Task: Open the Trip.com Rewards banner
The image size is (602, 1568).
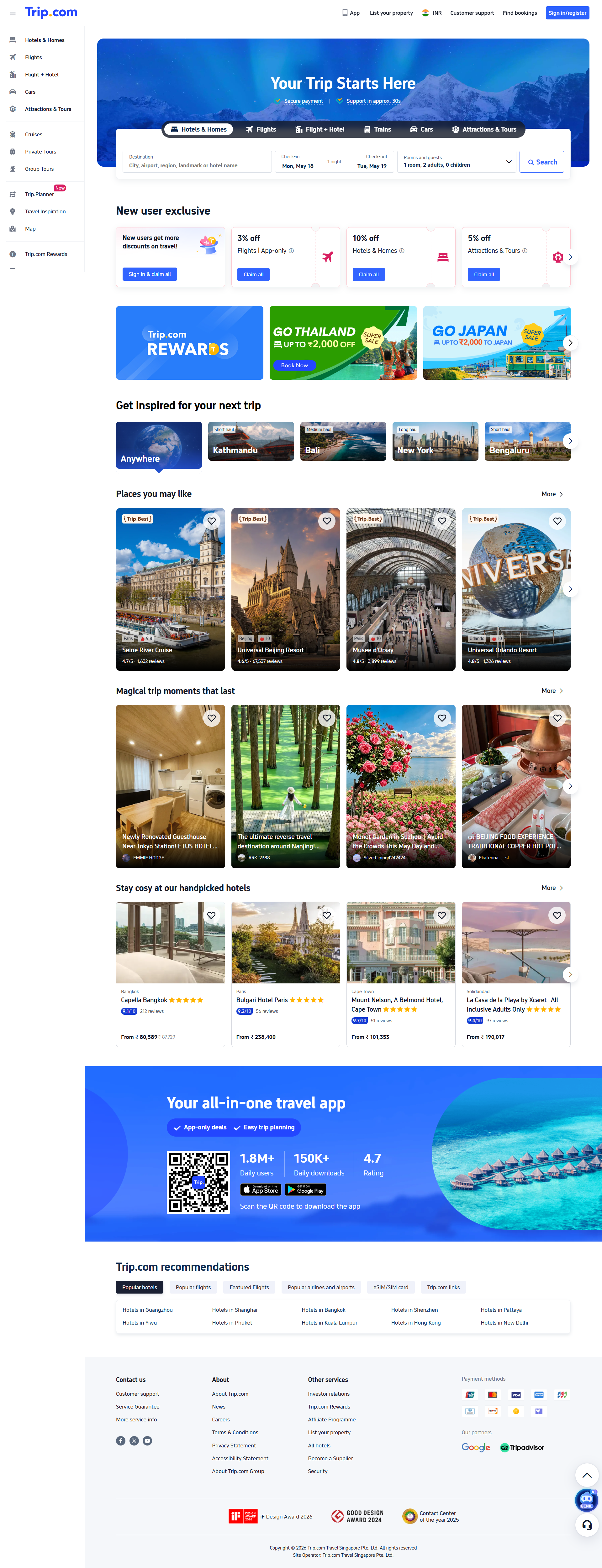Action: coord(189,343)
